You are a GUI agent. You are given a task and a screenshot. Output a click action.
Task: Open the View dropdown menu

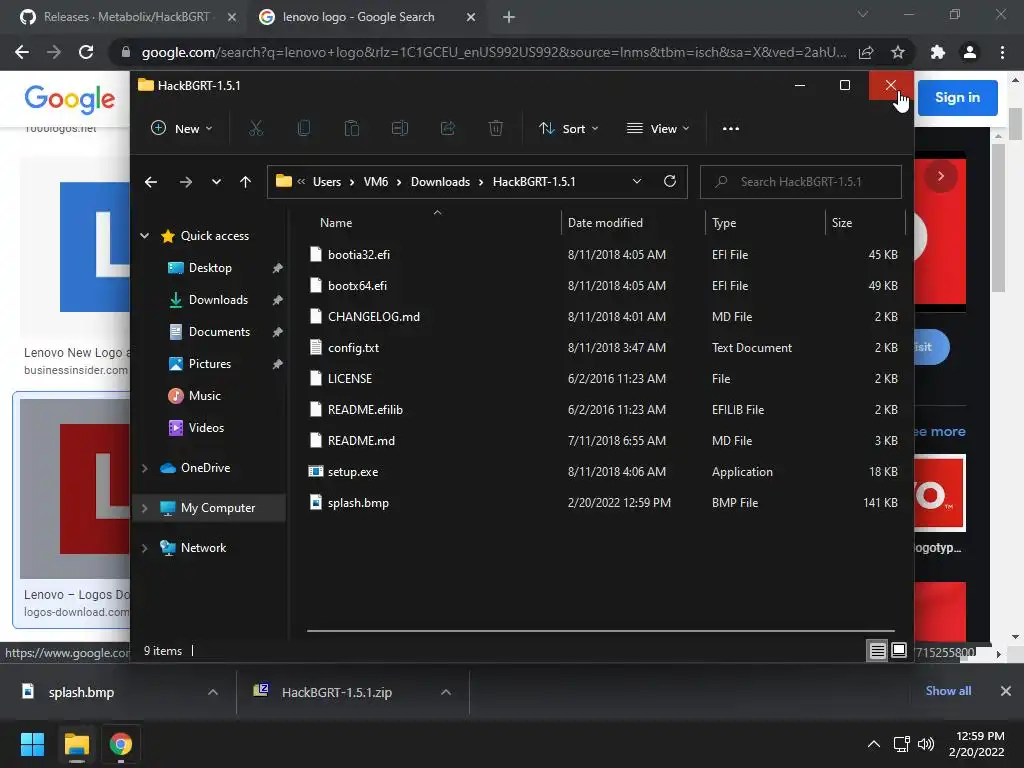[658, 129]
